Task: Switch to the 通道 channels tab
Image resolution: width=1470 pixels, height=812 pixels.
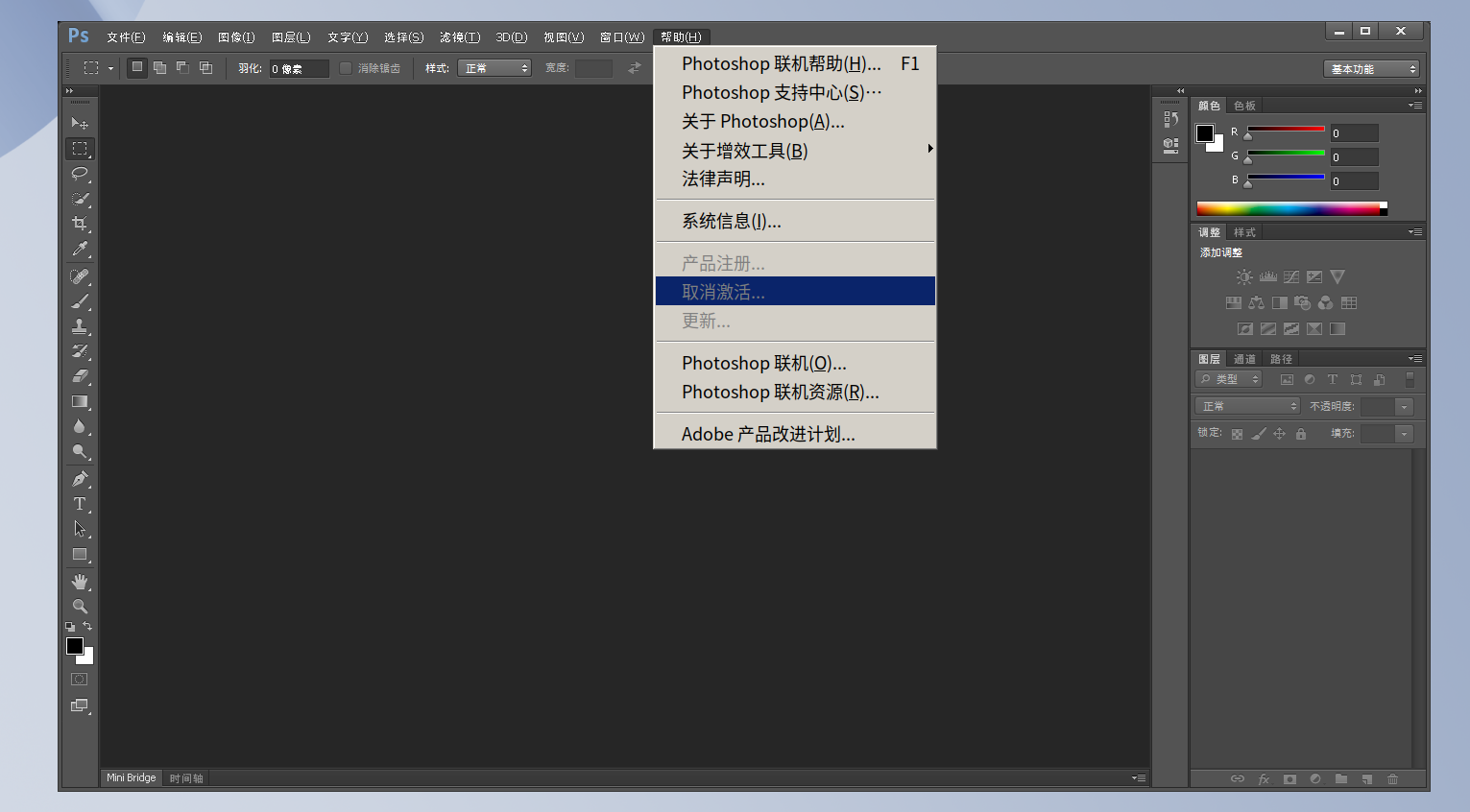Action: tap(1244, 359)
